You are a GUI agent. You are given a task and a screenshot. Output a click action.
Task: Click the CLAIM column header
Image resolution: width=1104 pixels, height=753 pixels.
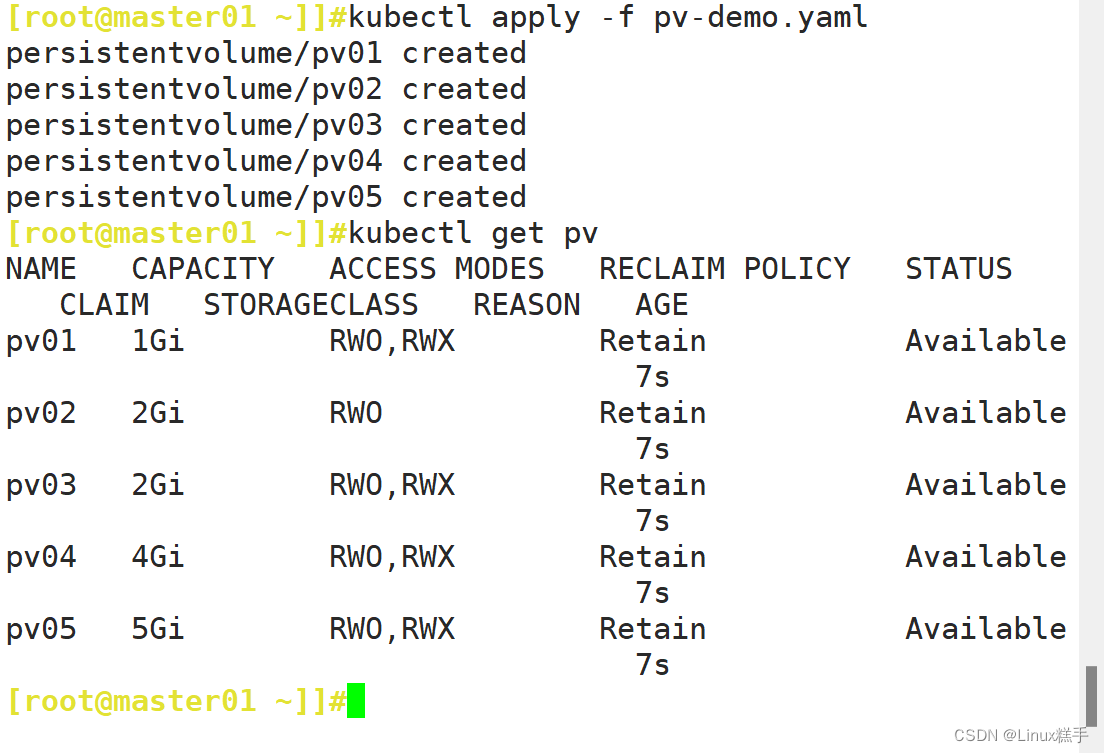coord(104,305)
